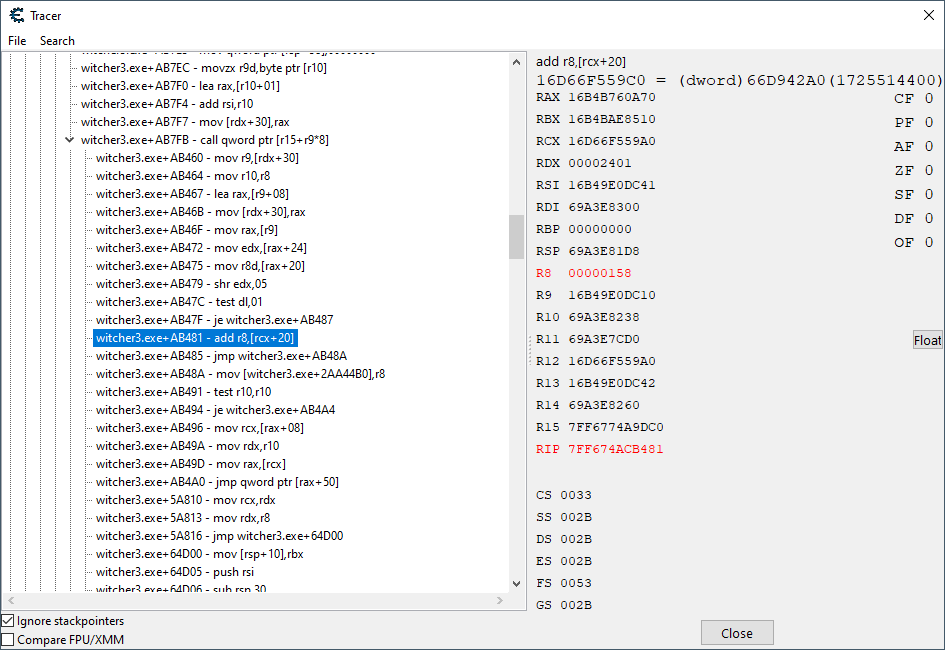This screenshot has height=650, width=945.
Task: Select the jmp qword ptr [rax+50] entry
Action: click(x=217, y=482)
